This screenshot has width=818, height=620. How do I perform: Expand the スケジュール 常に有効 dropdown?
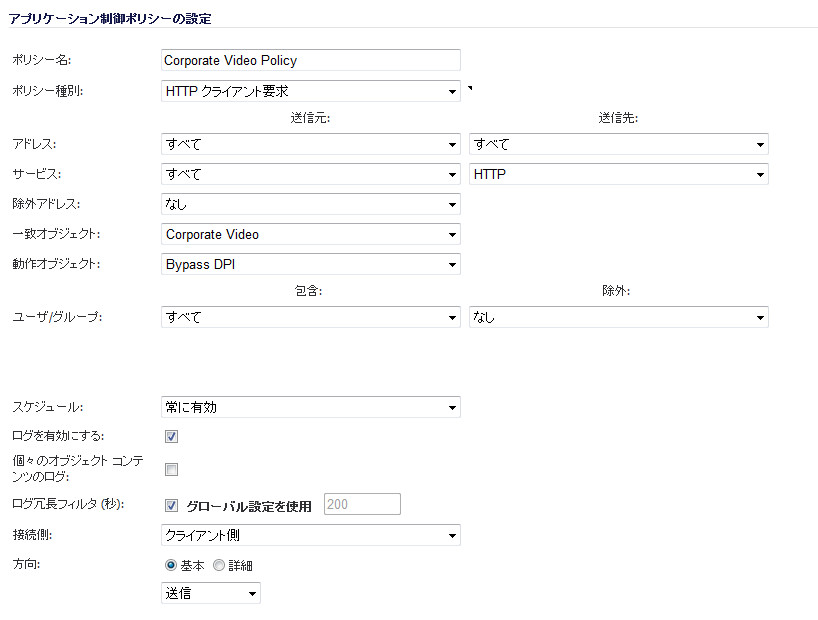tap(310, 407)
